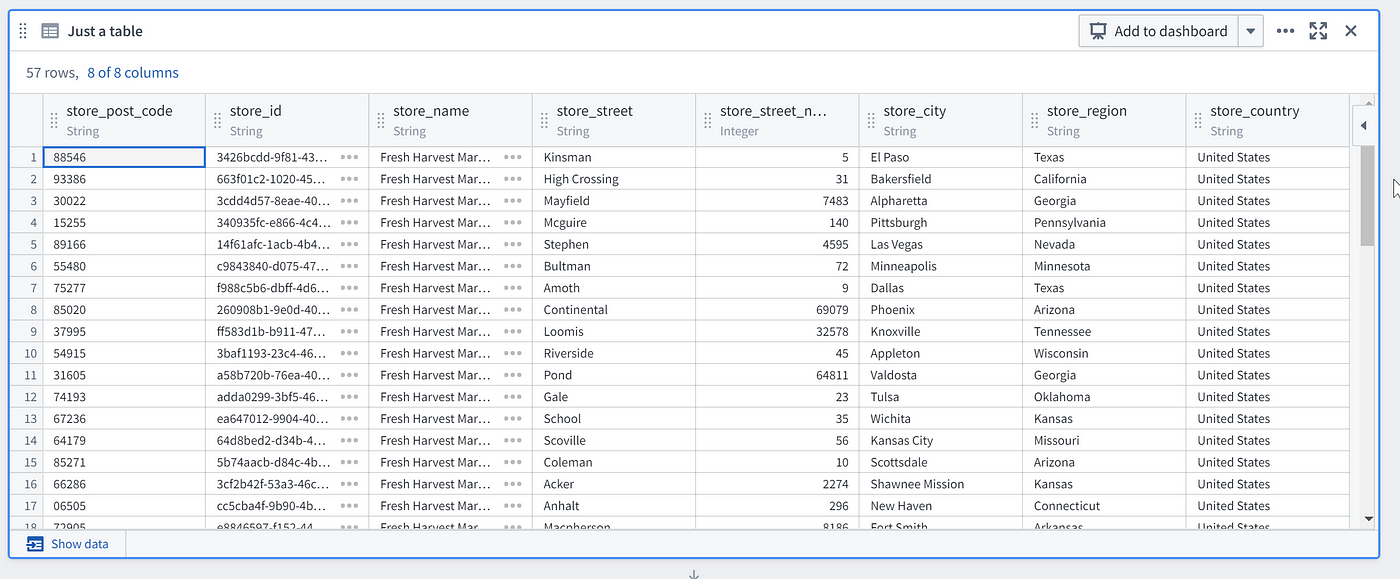Screen dimensions: 1400x579
Task: Select the Bakersfield city cell
Action: pos(941,179)
